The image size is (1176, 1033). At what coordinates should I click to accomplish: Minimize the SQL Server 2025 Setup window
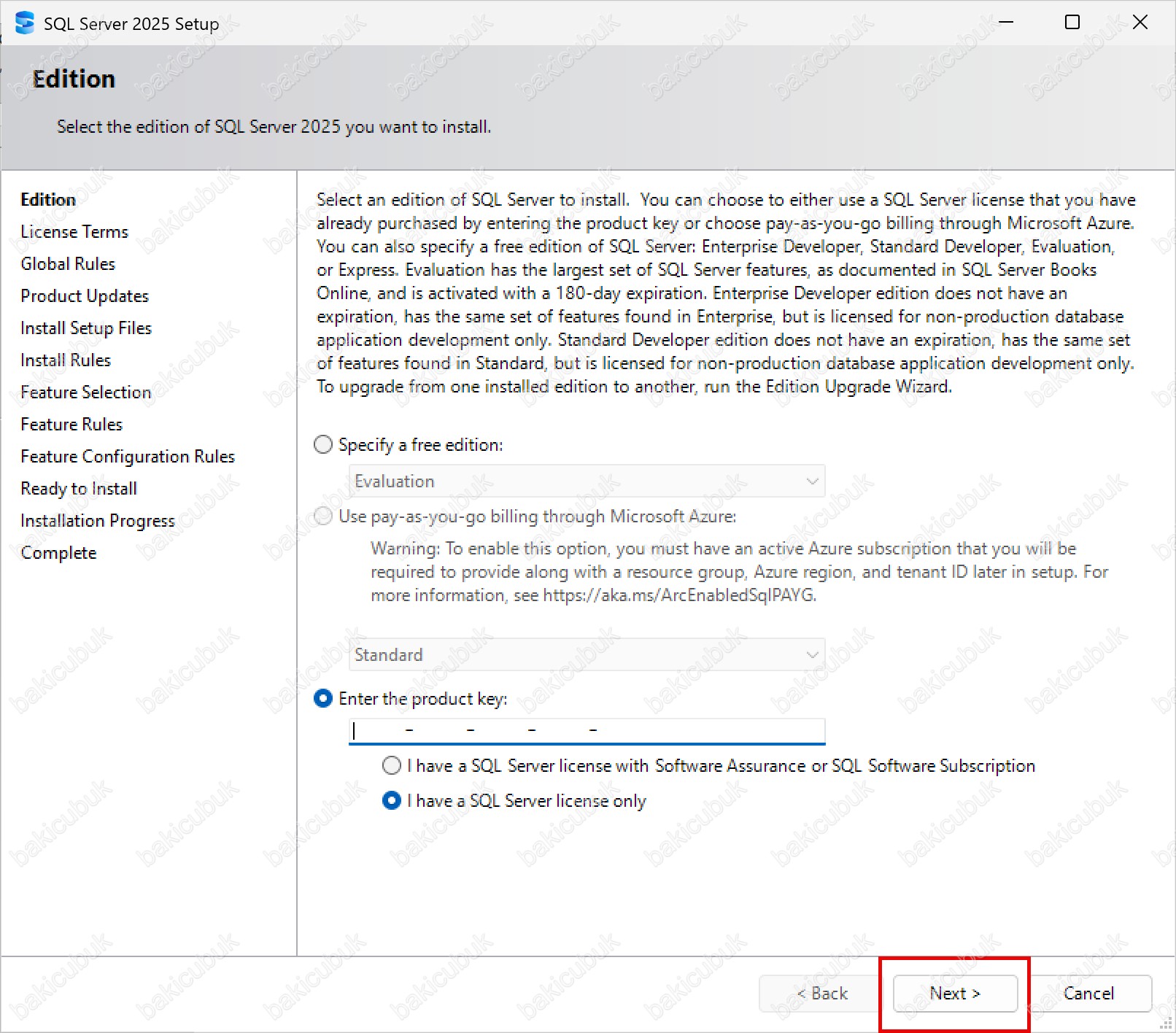pyautogui.click(x=1006, y=23)
